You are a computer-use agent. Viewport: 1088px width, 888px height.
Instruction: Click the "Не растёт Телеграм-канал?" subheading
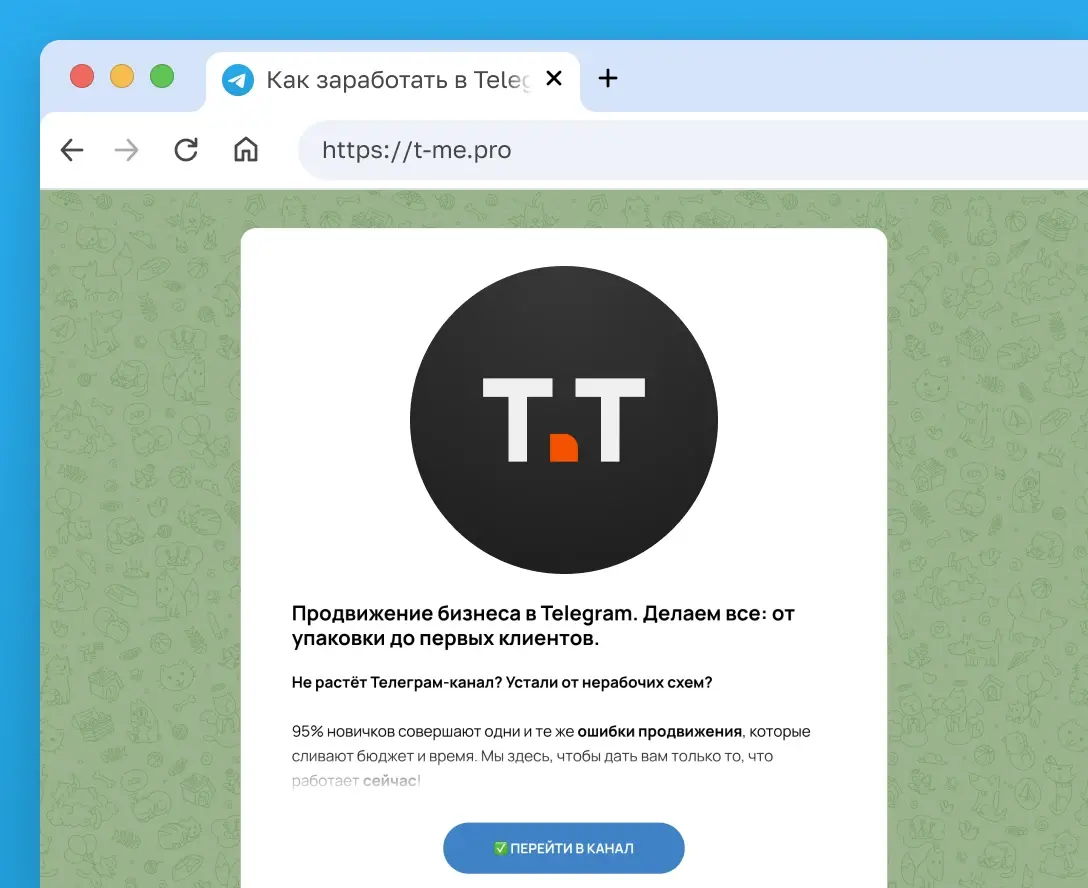pos(396,683)
